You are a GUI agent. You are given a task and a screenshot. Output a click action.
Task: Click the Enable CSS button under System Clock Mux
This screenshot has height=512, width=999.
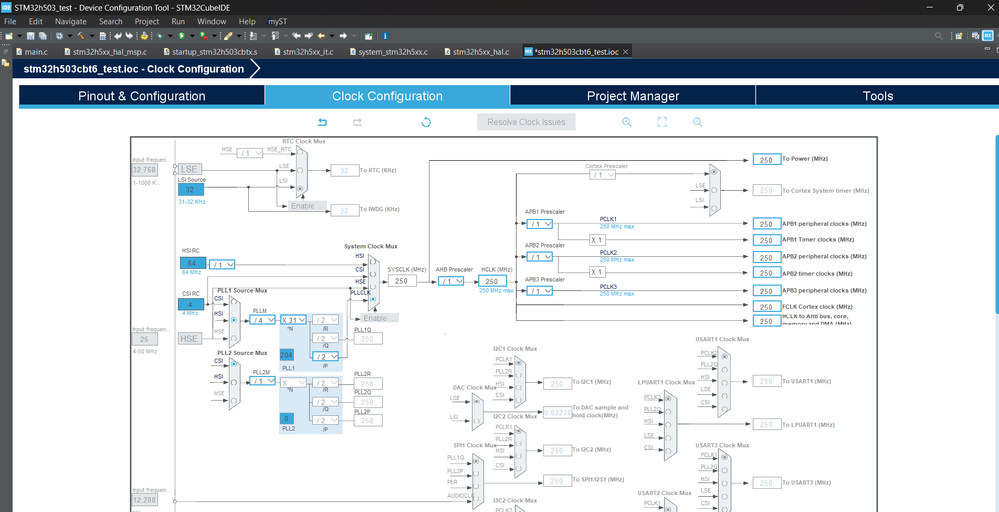point(380,318)
